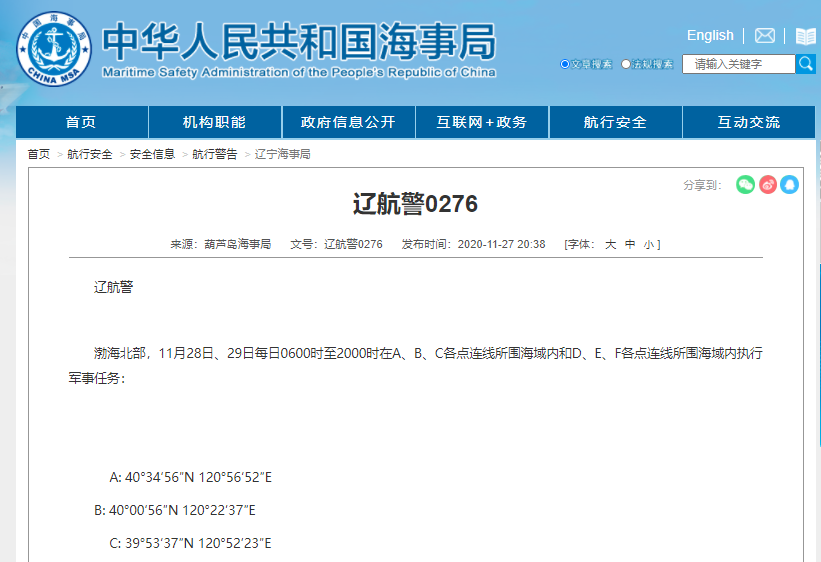821x562 pixels.
Task: Focus the 请输入关键字 search field
Action: (738, 64)
